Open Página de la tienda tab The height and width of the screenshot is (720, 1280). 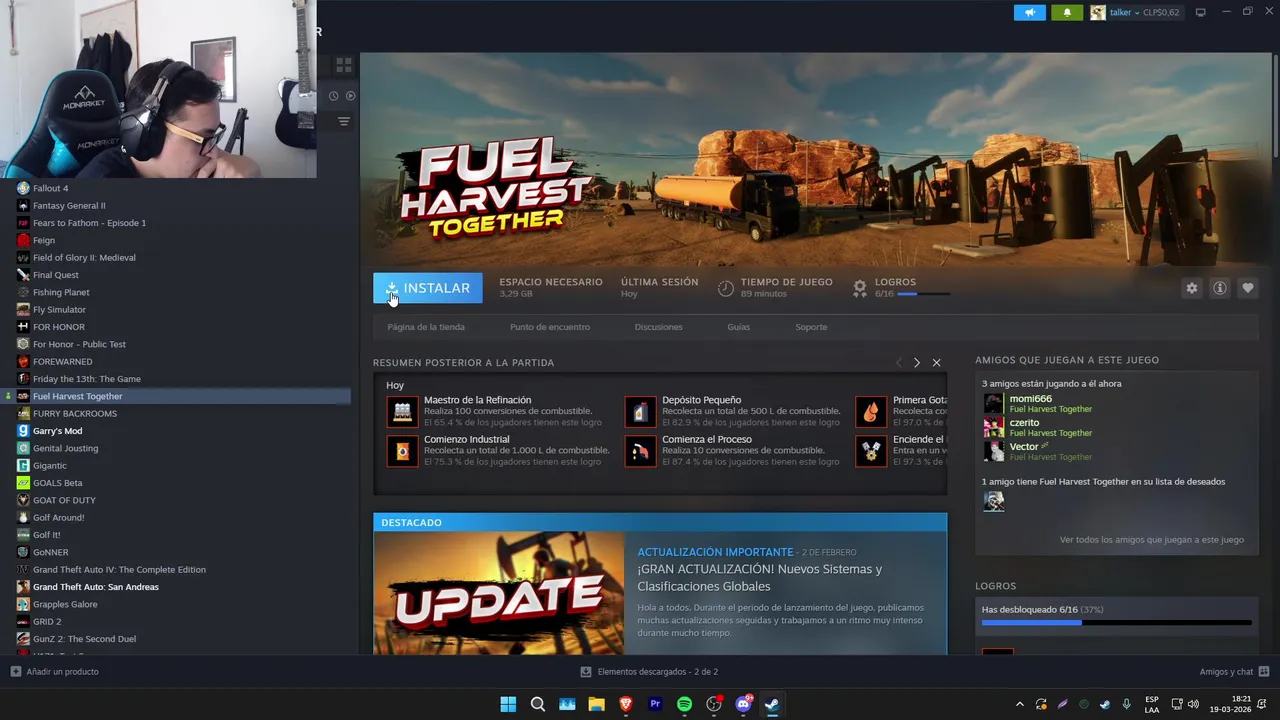point(426,327)
